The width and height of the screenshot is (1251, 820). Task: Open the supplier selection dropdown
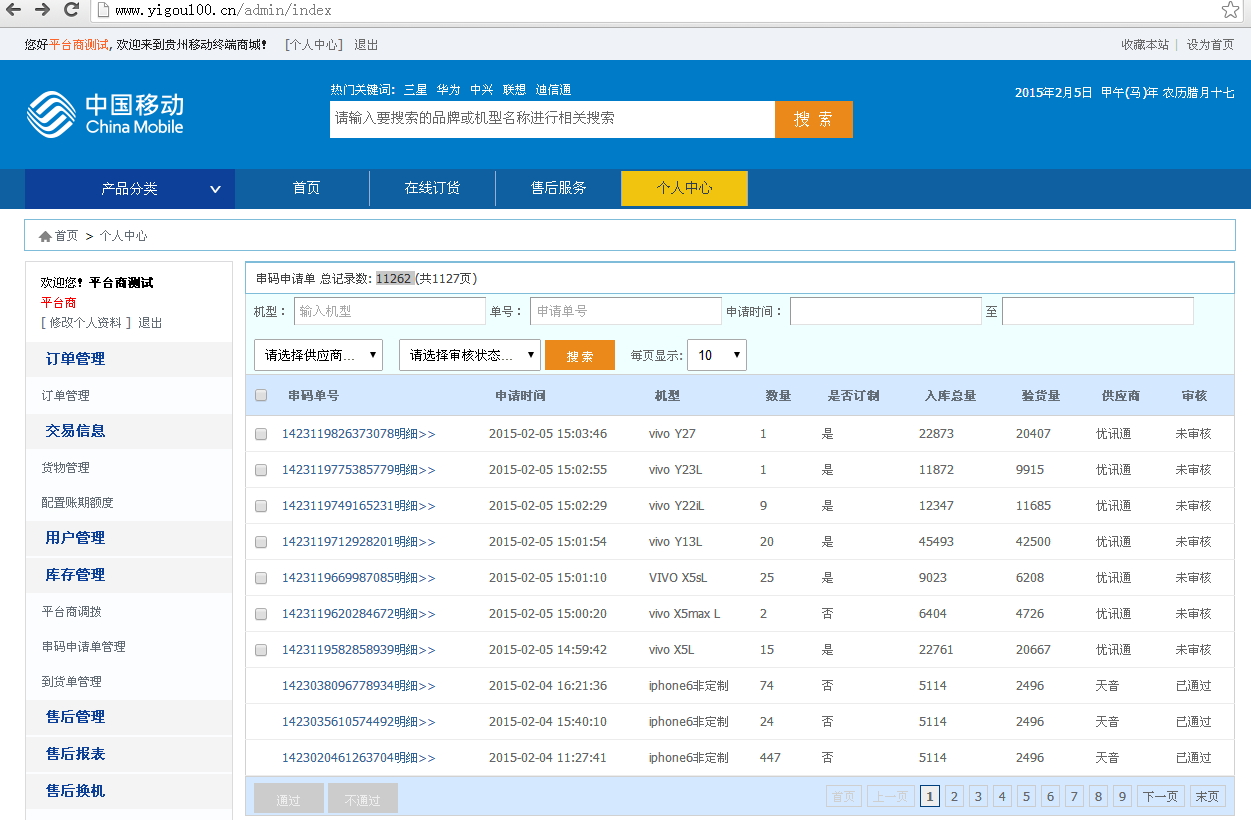(318, 355)
